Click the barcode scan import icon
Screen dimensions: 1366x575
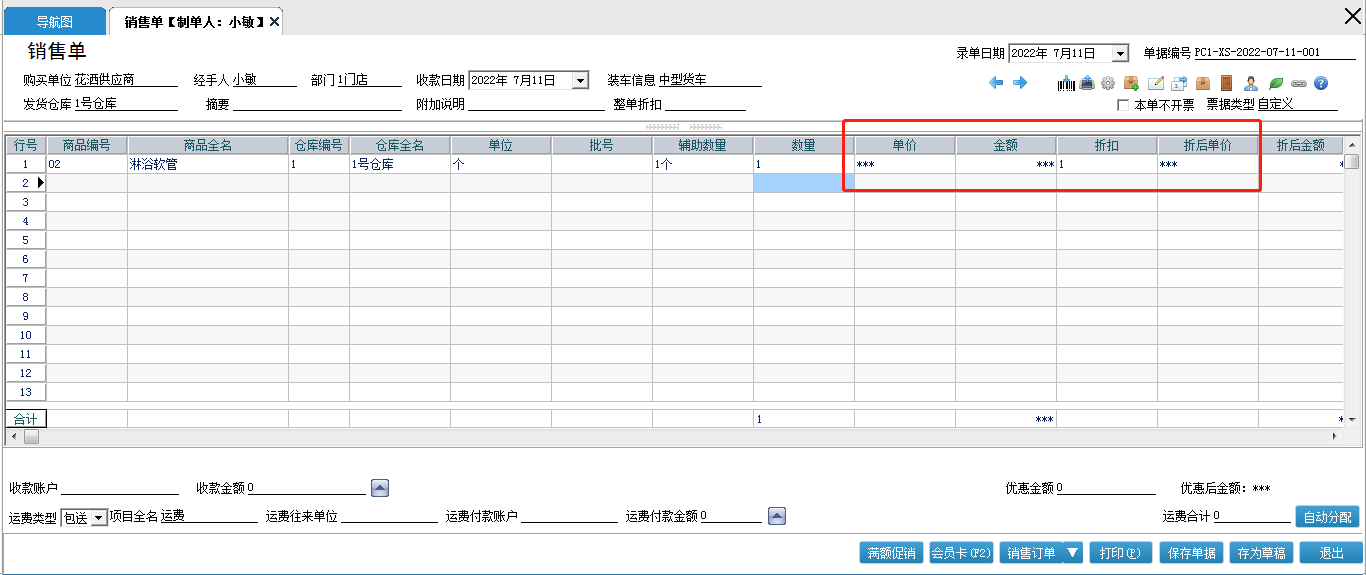click(x=1066, y=84)
